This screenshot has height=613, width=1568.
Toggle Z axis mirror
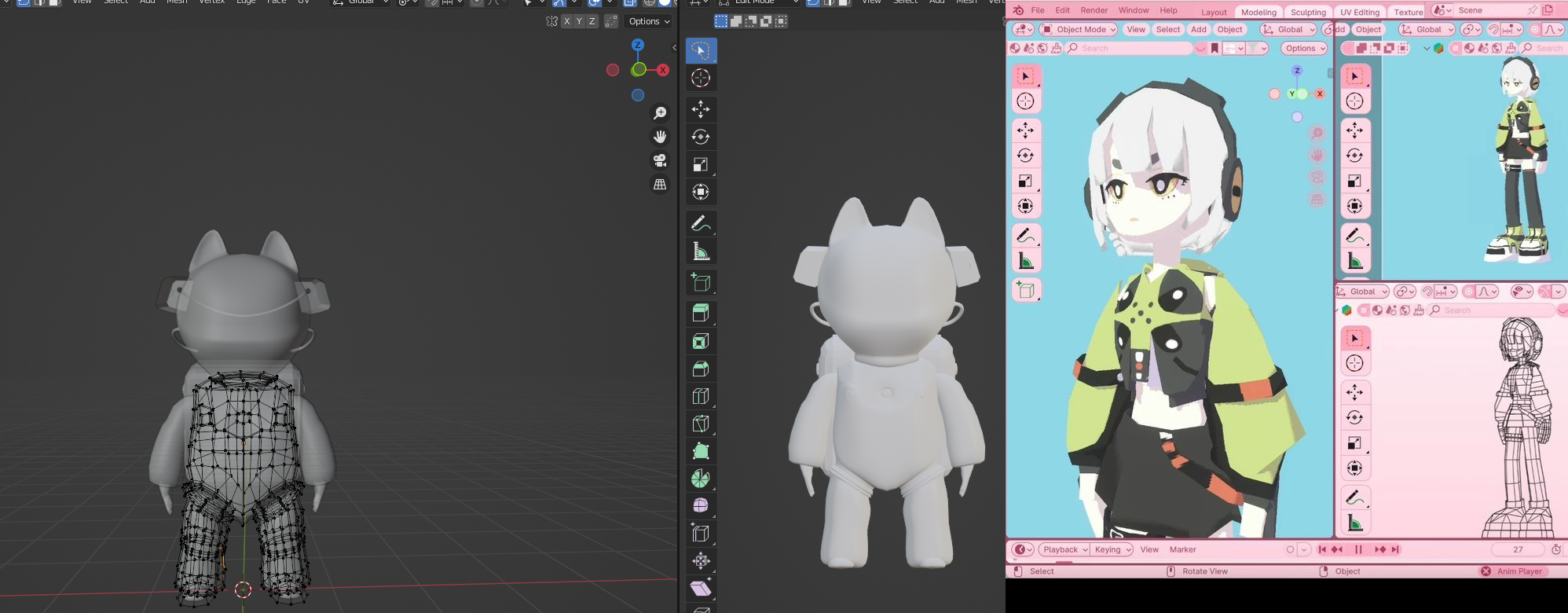coord(592,21)
